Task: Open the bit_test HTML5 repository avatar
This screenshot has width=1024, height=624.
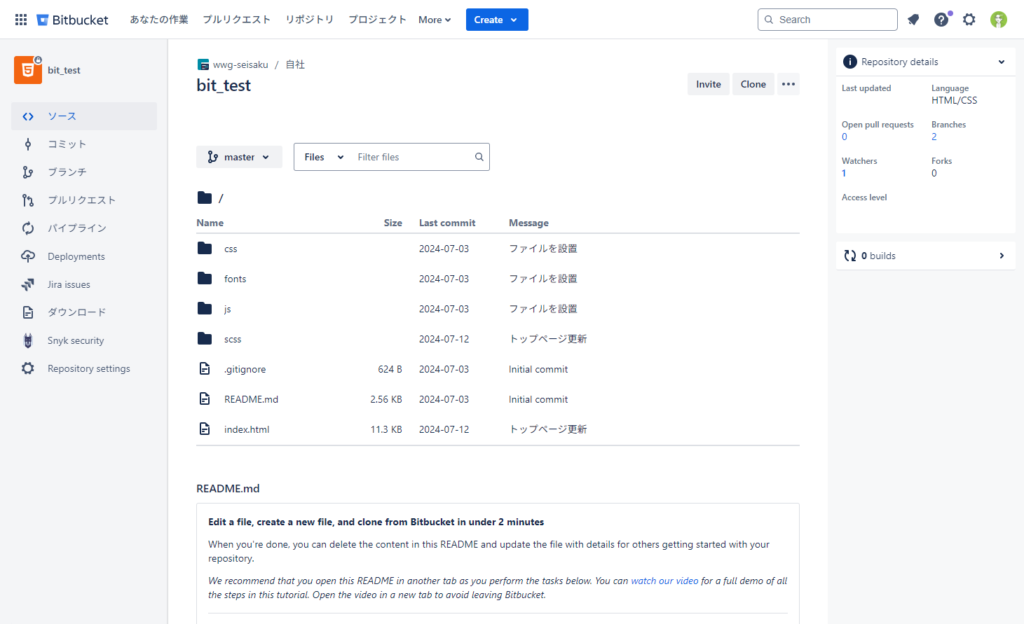Action: pos(27,70)
